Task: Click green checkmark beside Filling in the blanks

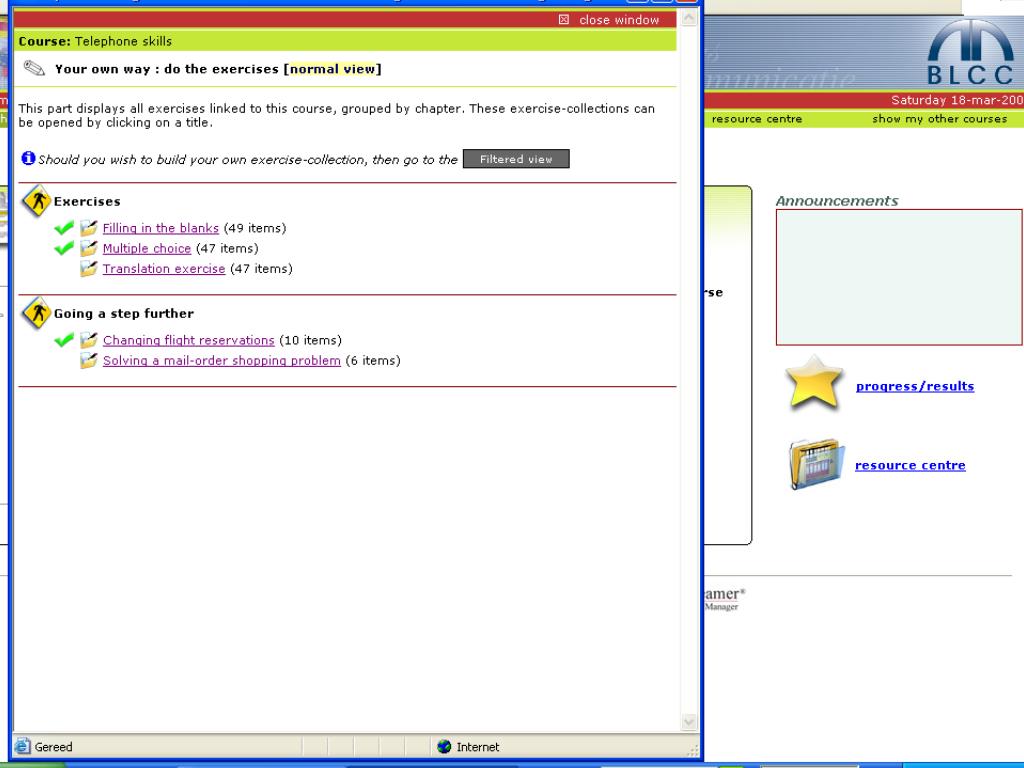Action: [64, 228]
